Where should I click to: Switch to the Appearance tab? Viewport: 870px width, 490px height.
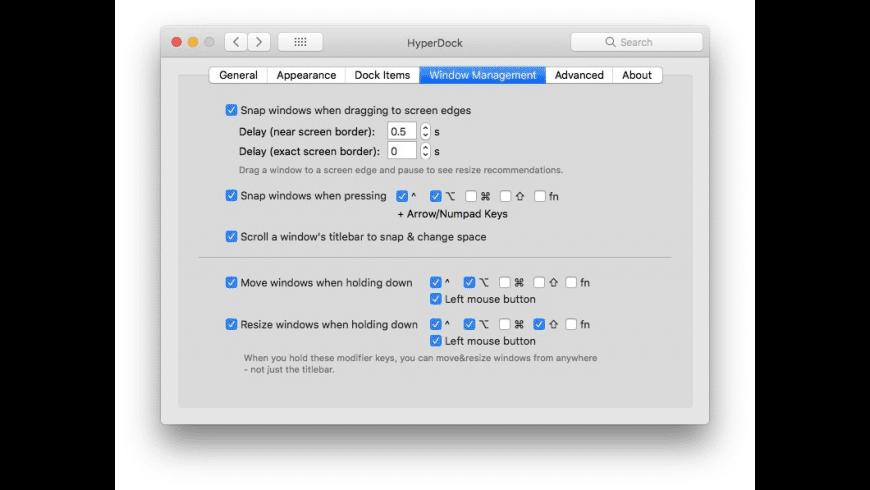point(306,75)
